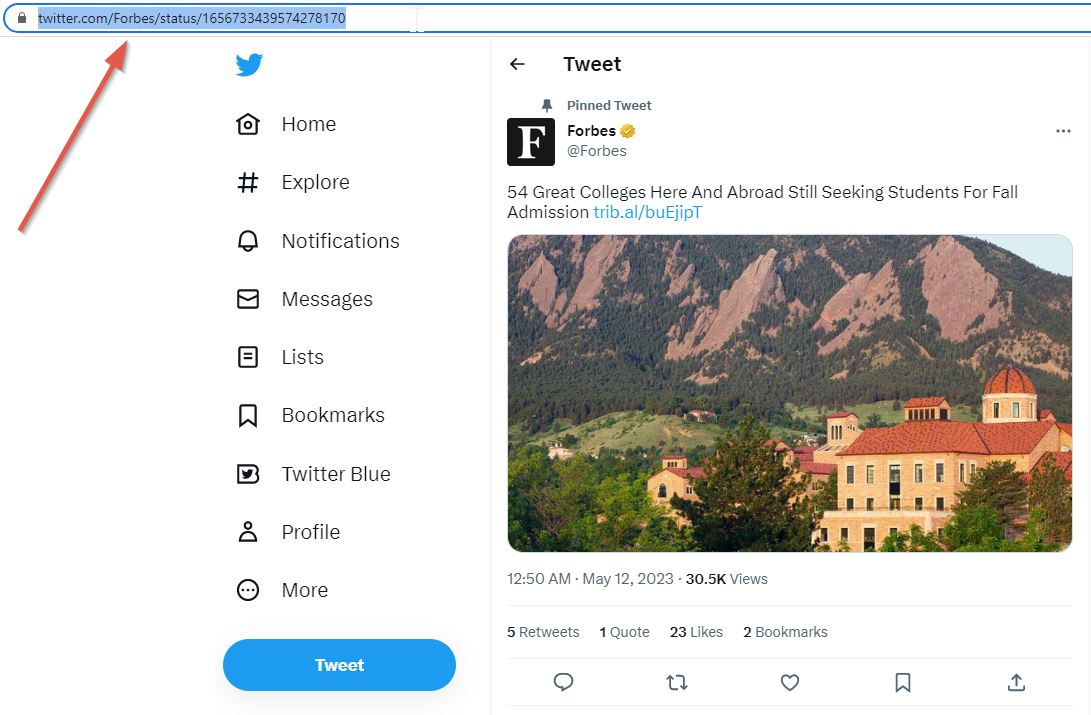Click the Tweet button

339,664
